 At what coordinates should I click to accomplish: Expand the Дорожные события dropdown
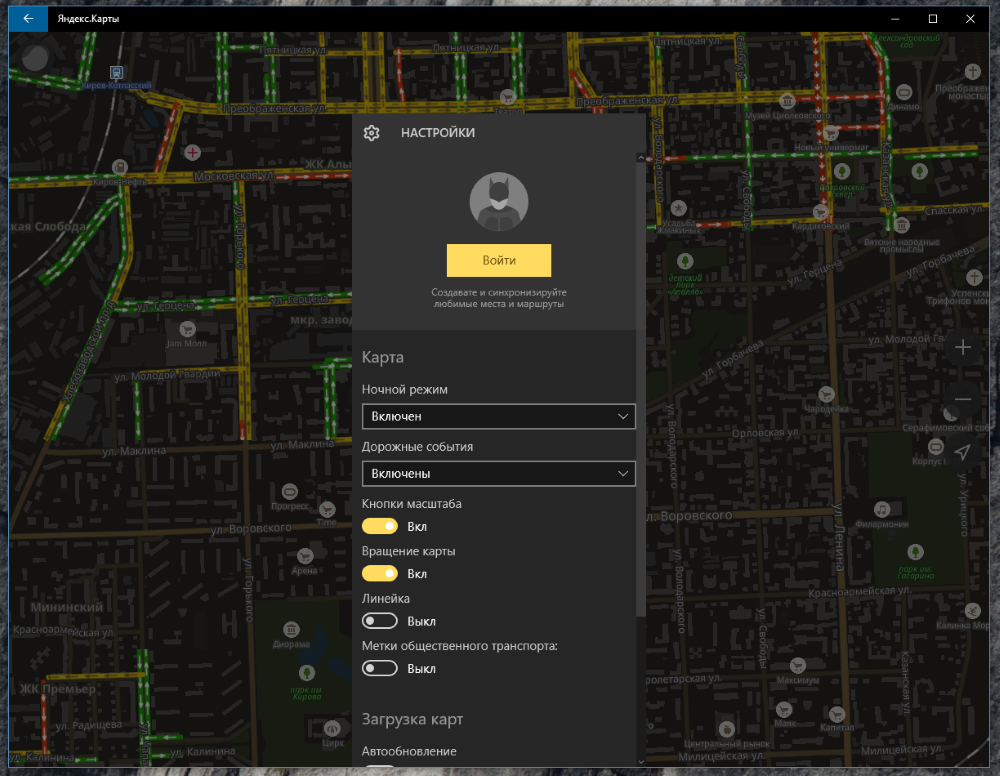coord(498,473)
